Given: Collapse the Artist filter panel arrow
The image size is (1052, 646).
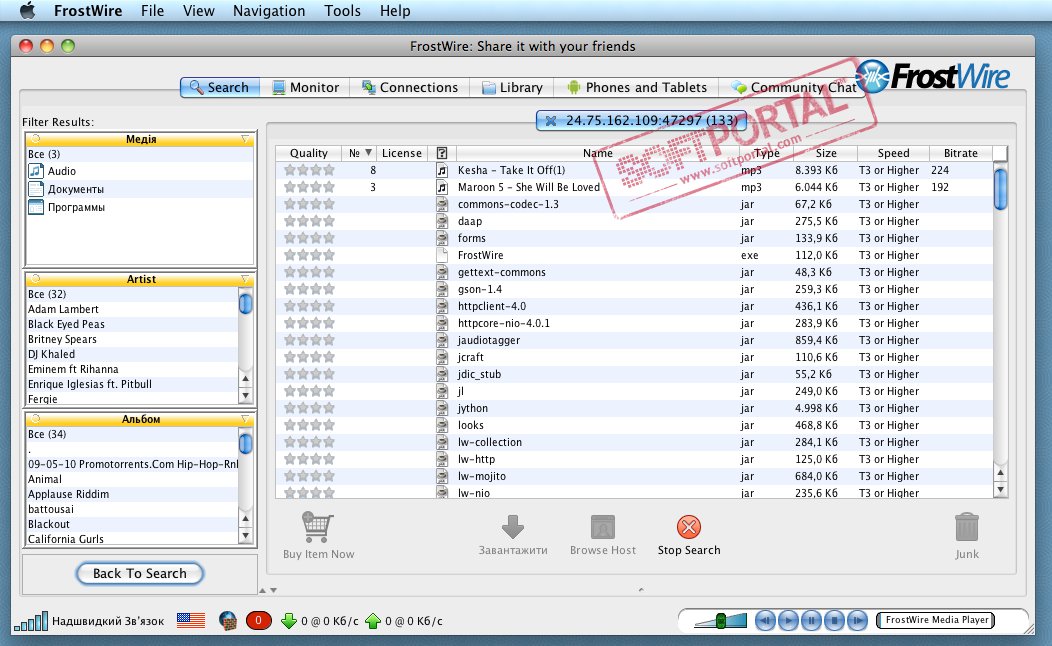Looking at the screenshot, I should click(245, 279).
